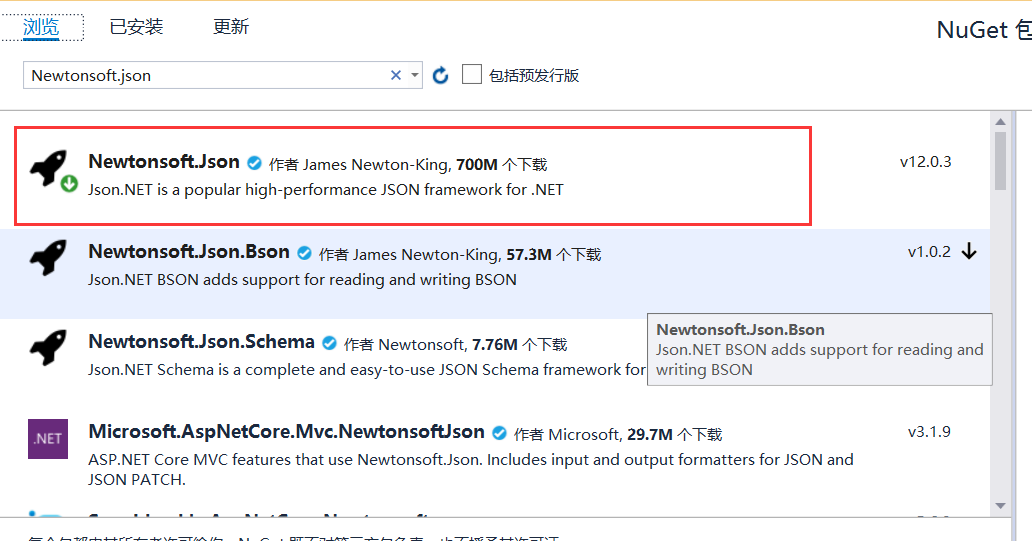Click the Newtonsoft.Json.Bson rocket icon
Screen dimensions: 1032x541
click(48, 258)
